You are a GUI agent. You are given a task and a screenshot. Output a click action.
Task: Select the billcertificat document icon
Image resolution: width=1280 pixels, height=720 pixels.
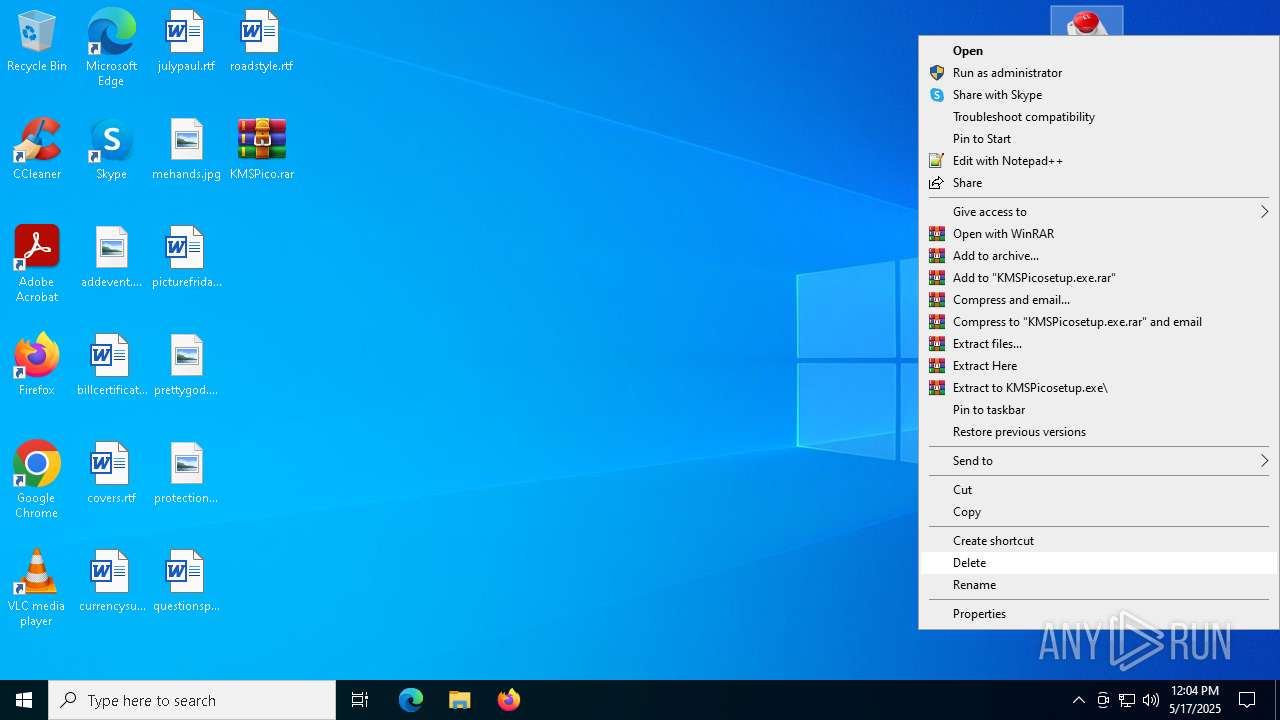111,366
